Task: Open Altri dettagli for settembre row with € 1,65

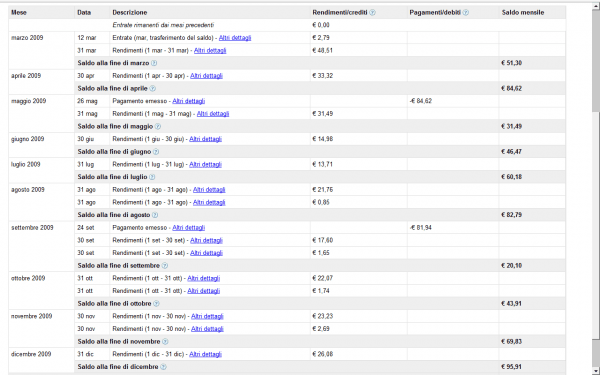Action: click(206, 253)
